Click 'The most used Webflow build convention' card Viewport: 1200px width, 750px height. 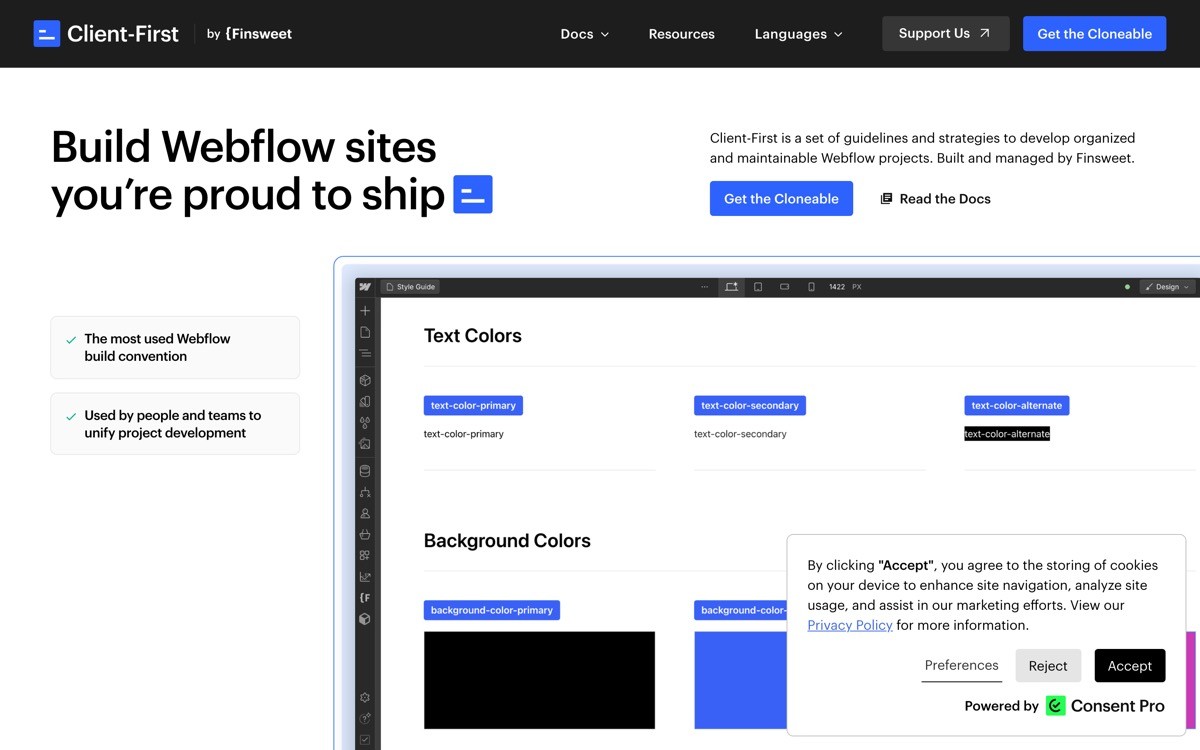[x=175, y=348]
